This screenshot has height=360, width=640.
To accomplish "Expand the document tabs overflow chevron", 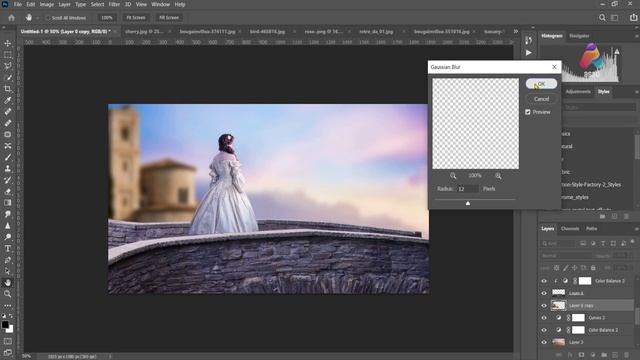I will [516, 31].
